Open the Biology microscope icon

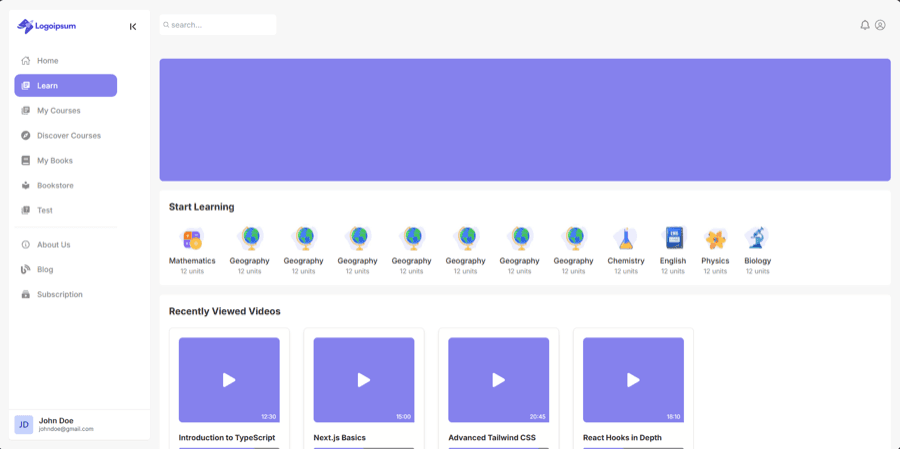[758, 238]
